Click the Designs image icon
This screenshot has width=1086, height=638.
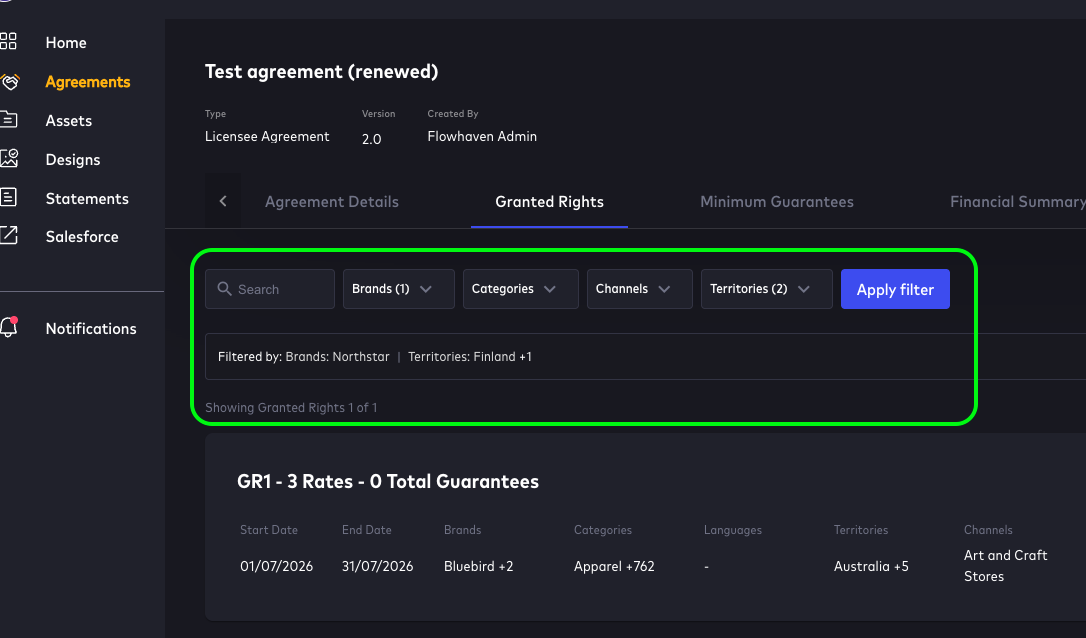(9, 159)
